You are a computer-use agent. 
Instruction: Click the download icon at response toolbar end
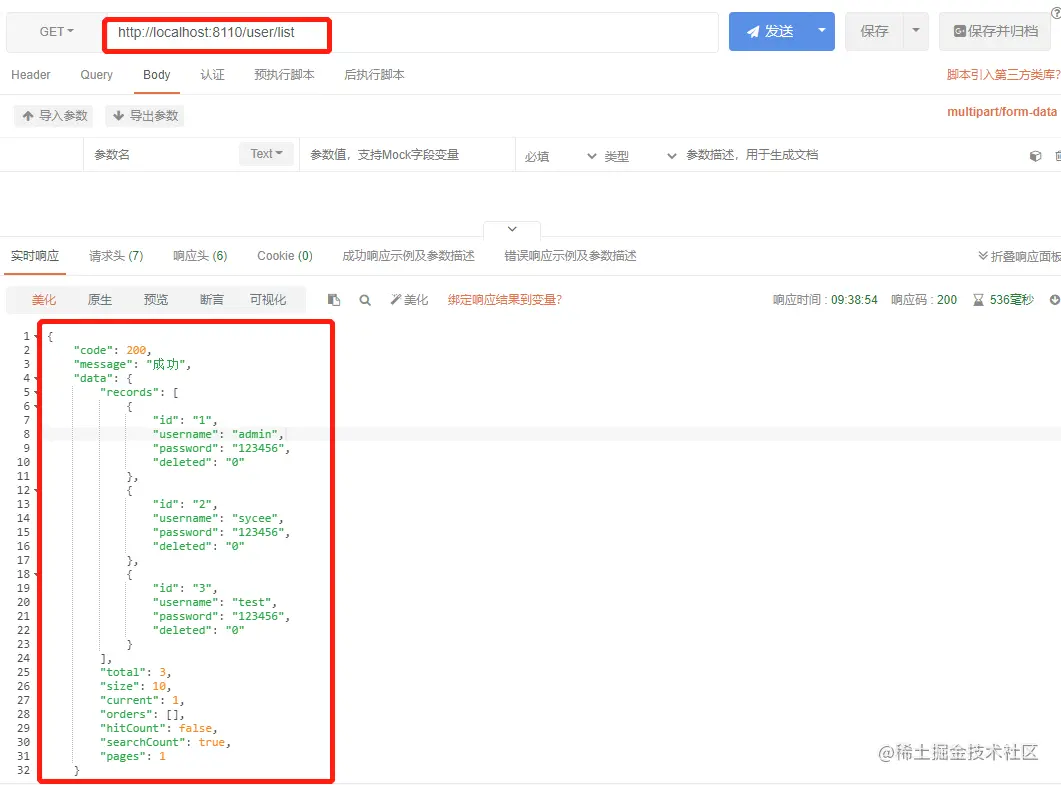pos(1055,300)
